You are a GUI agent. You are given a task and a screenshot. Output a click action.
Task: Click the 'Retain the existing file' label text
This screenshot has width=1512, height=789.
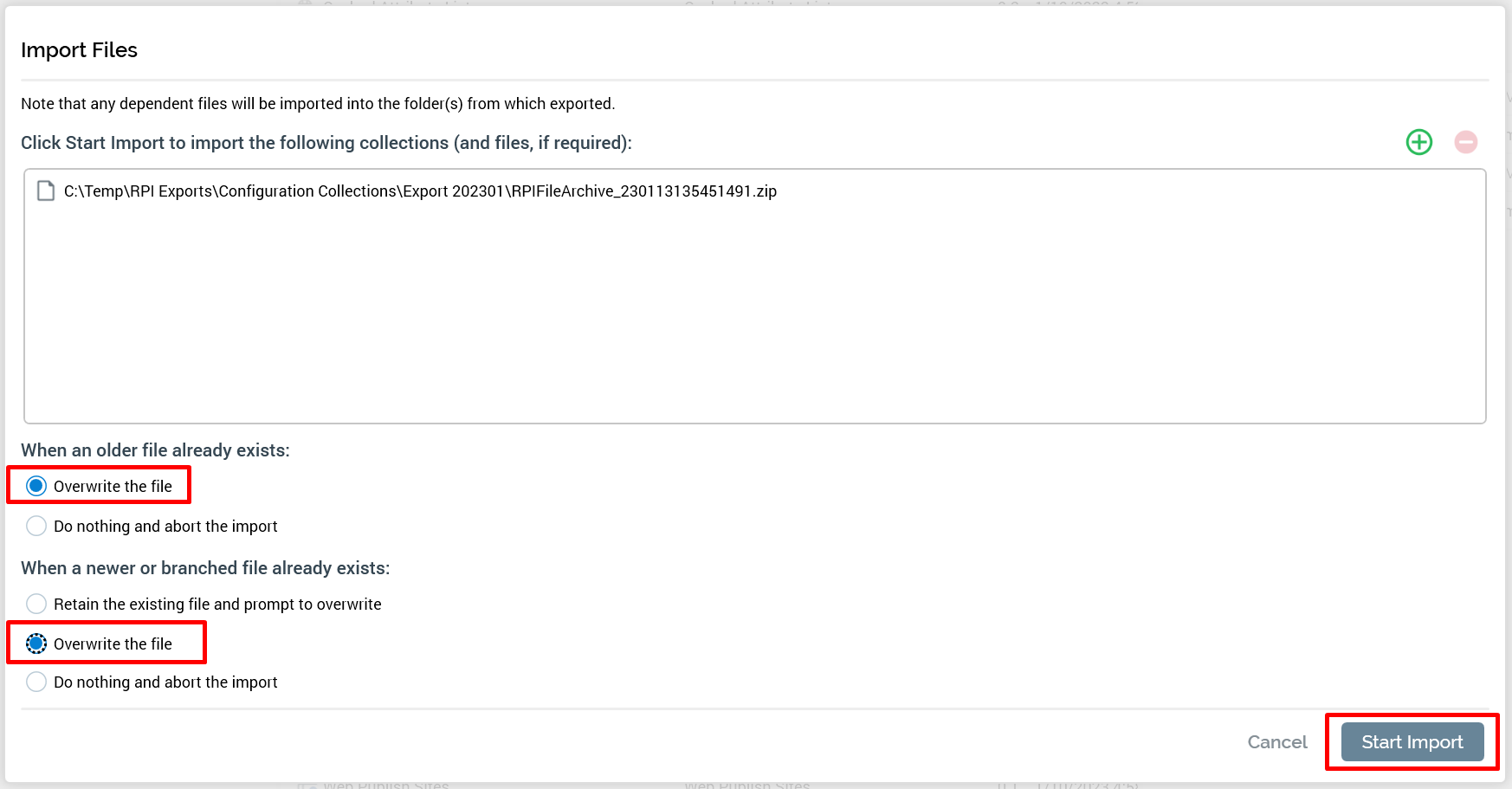[217, 605]
